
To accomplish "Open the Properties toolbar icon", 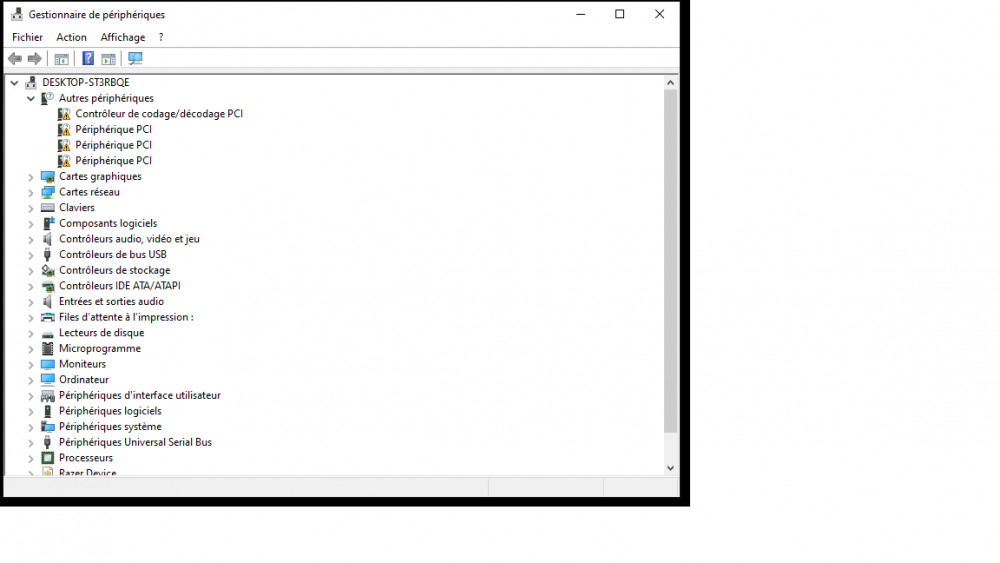I will [x=62, y=59].
